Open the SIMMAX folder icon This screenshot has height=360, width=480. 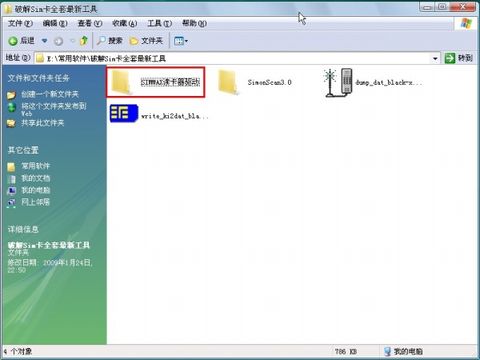click(x=121, y=82)
